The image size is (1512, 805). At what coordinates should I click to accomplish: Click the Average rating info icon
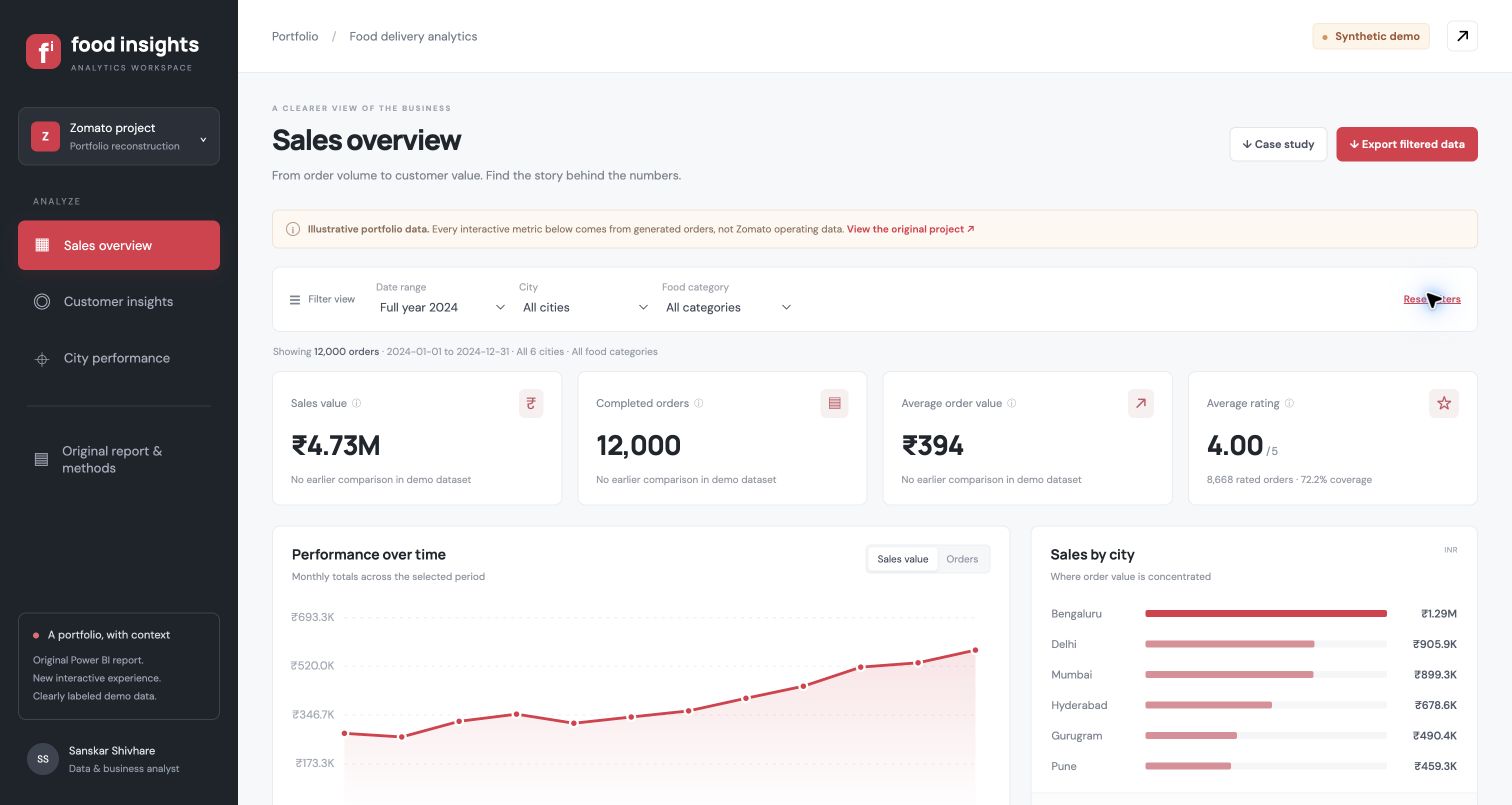point(1289,403)
